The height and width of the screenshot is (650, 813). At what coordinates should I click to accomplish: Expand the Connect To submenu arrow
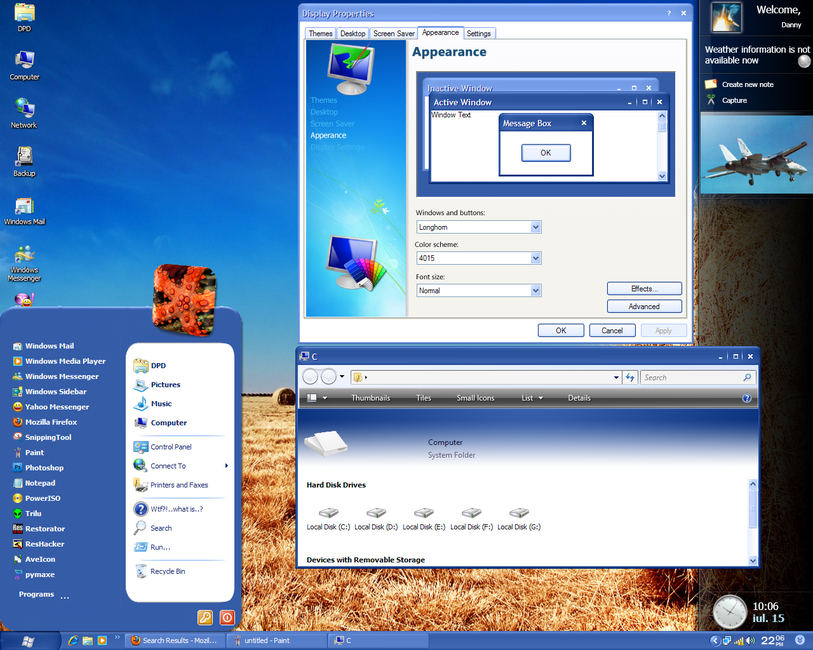tap(226, 465)
